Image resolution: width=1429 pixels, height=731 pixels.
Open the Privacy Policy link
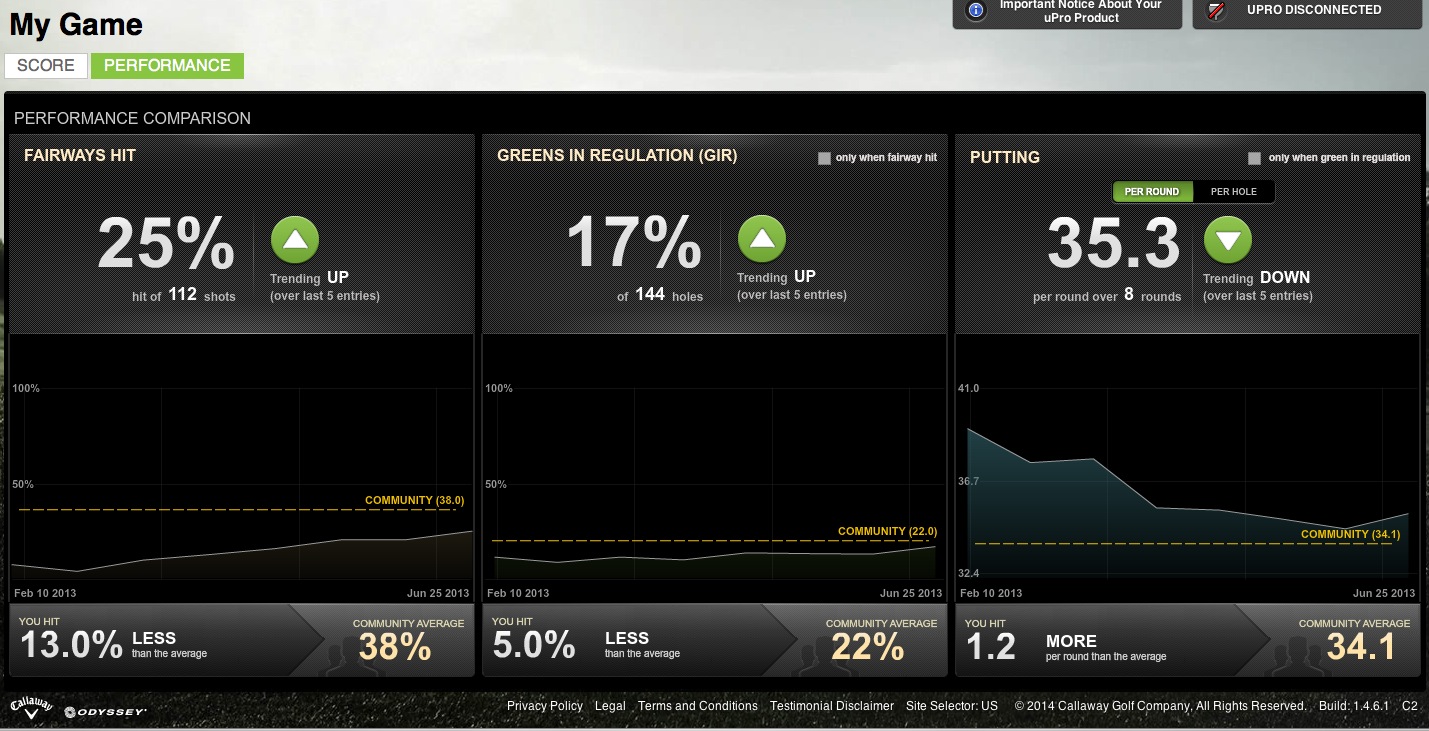coord(544,706)
